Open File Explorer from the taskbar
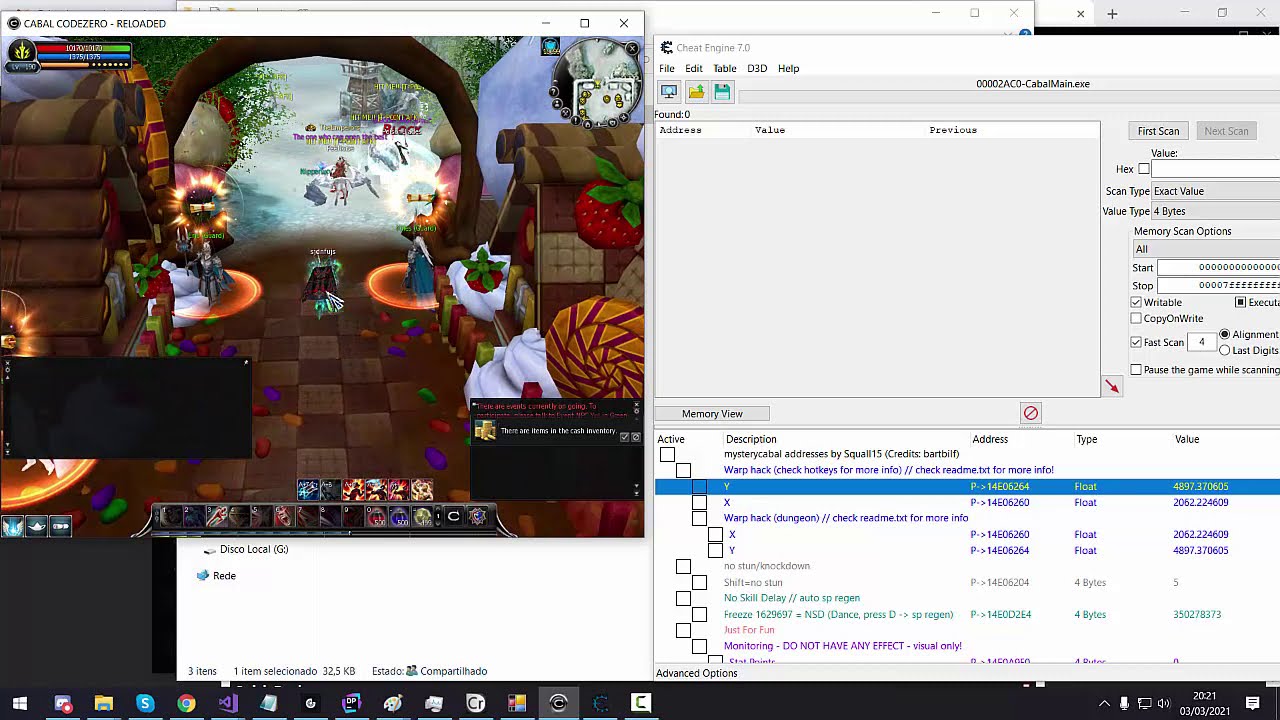1280x720 pixels. tap(104, 704)
